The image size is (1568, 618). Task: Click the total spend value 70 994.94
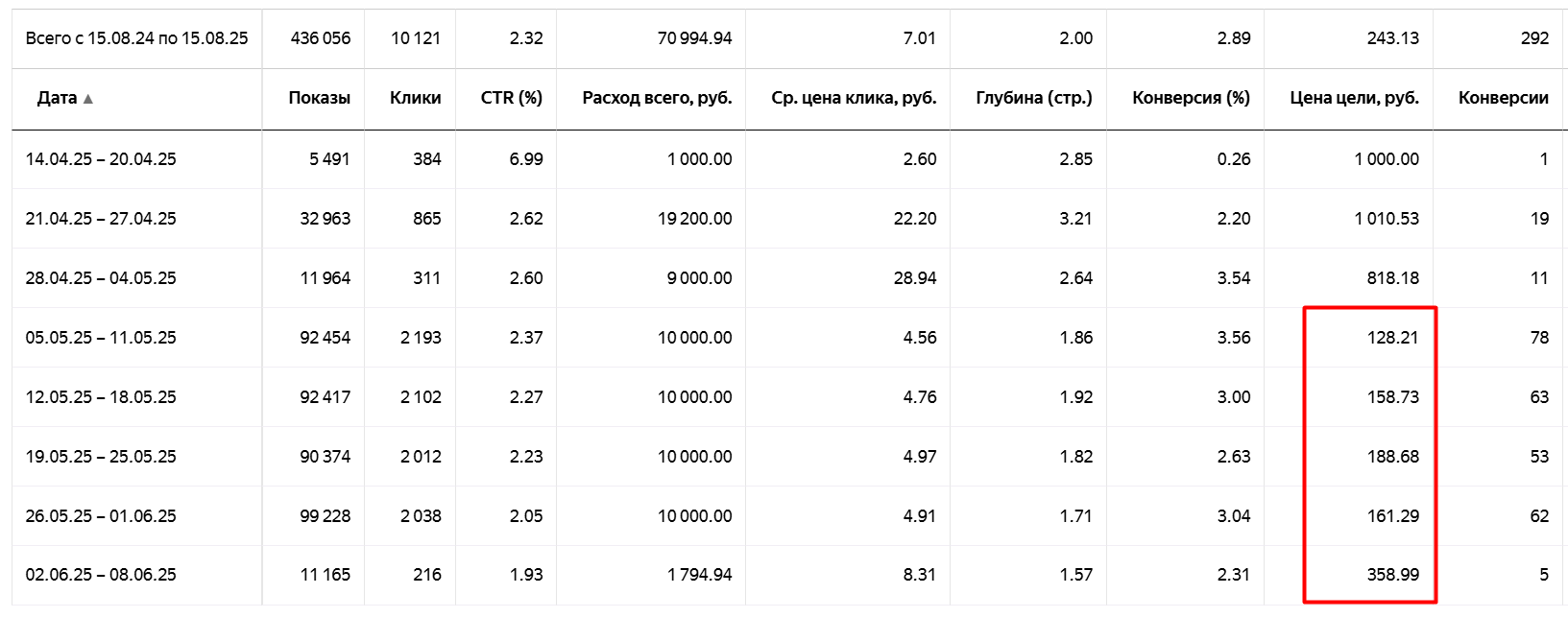coord(694,38)
